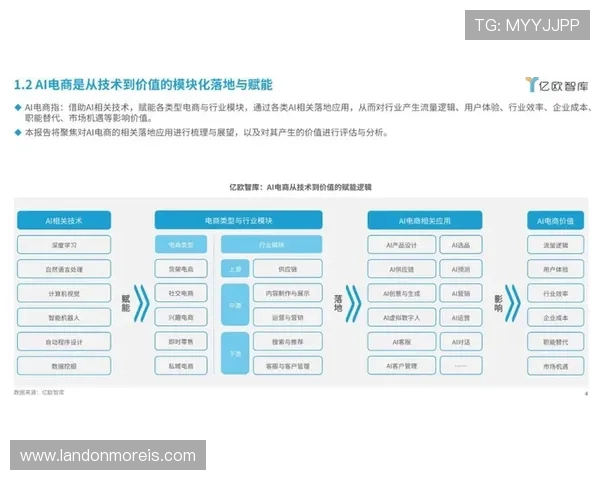Click the page number 4

586,393
